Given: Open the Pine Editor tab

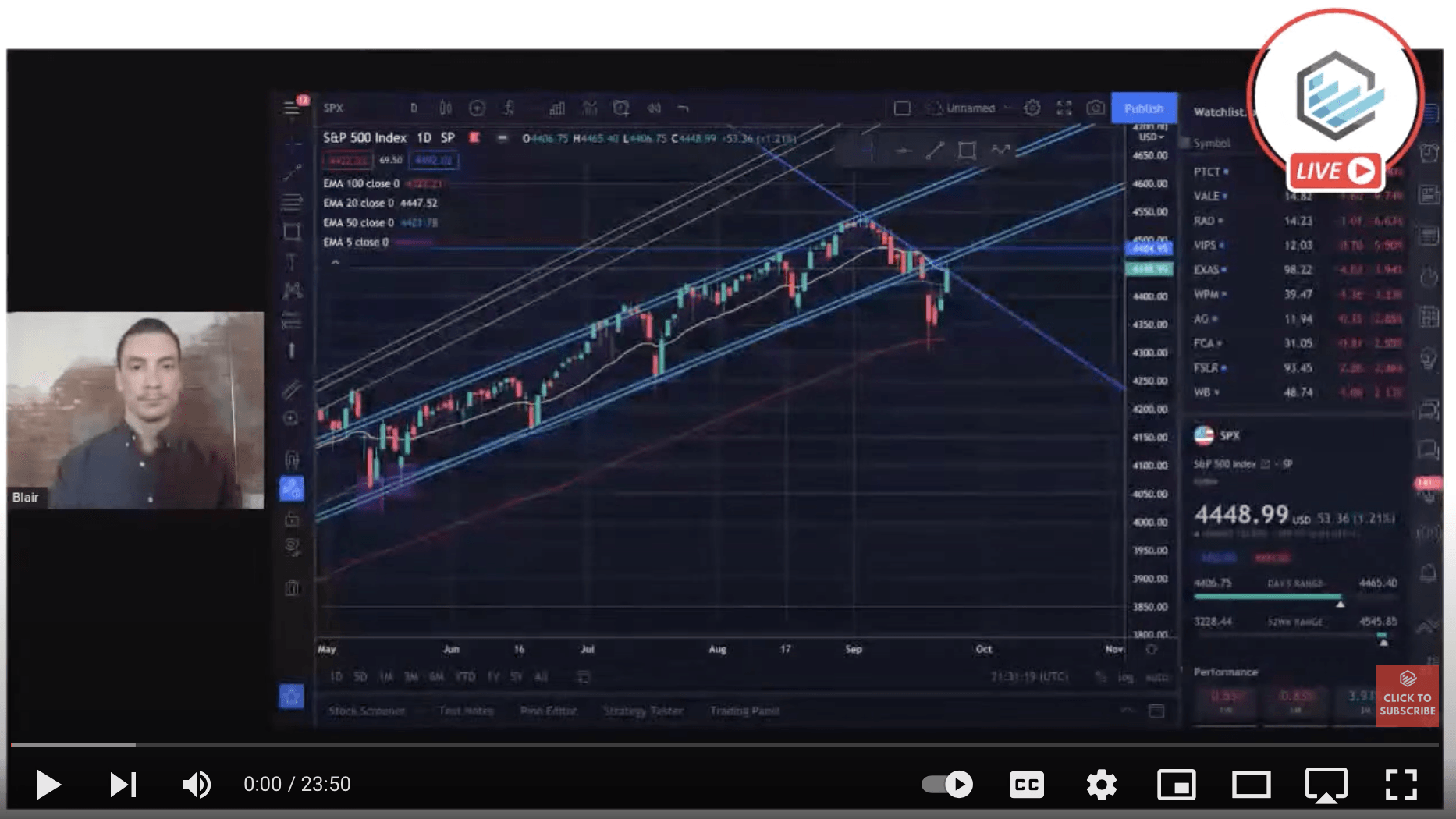Looking at the screenshot, I should (548, 711).
